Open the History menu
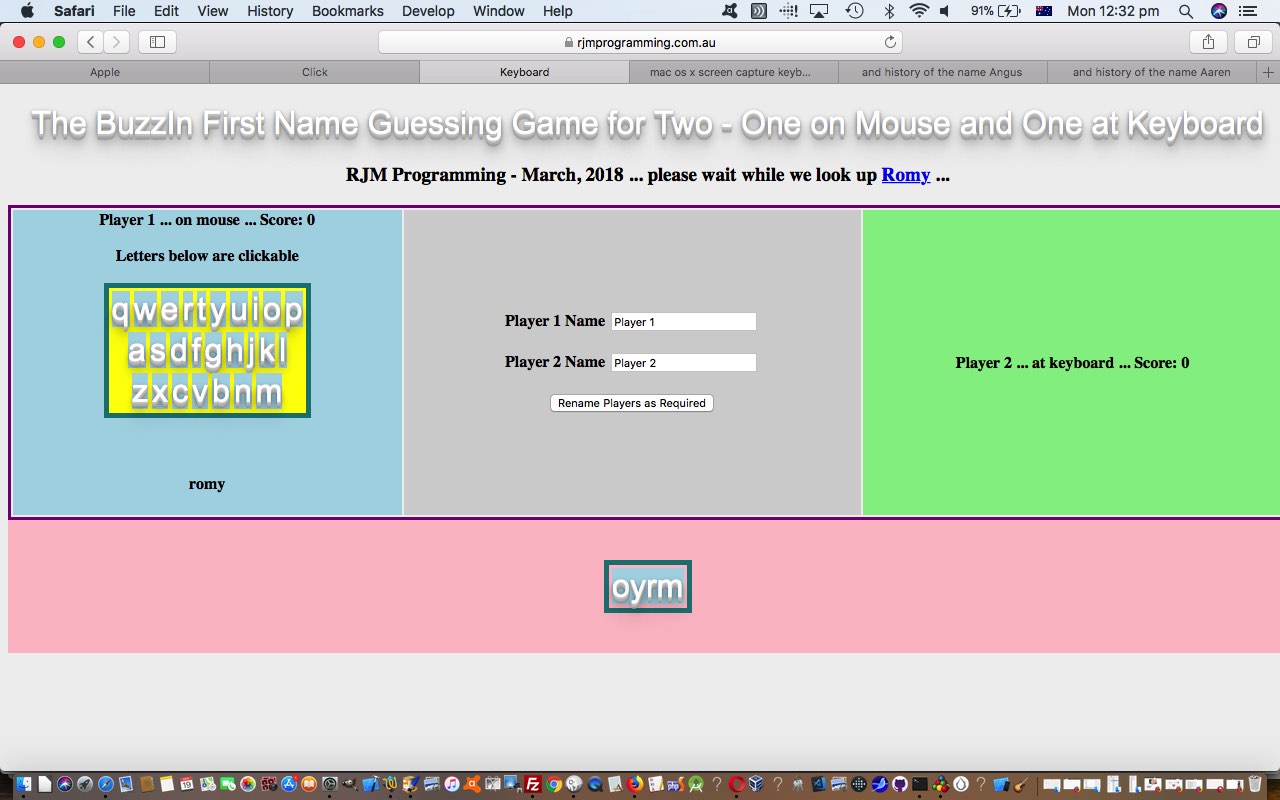Screen dimensions: 1280x800 pyautogui.click(x=270, y=11)
